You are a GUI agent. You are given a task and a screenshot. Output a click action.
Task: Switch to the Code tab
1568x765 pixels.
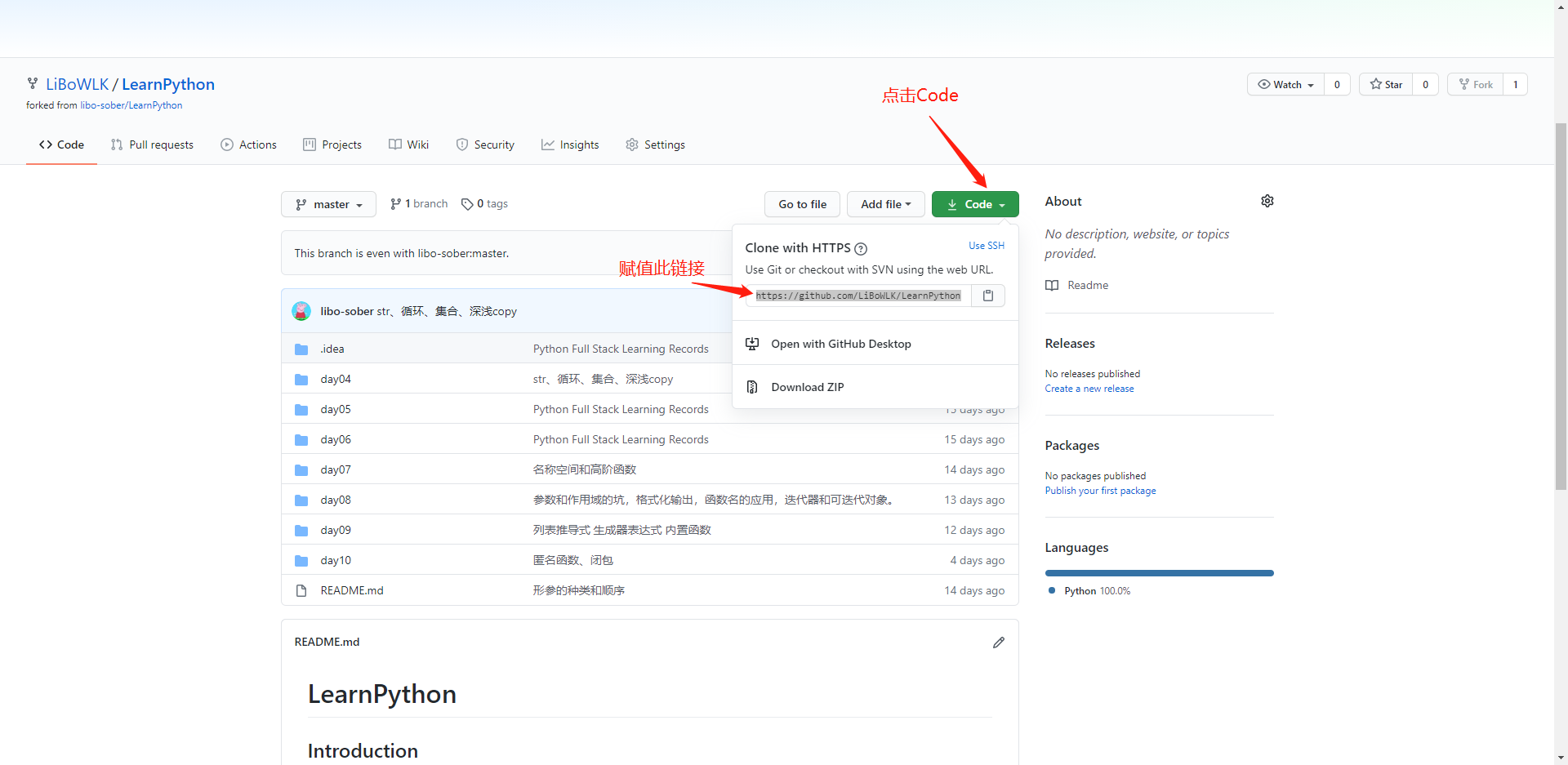(x=61, y=145)
